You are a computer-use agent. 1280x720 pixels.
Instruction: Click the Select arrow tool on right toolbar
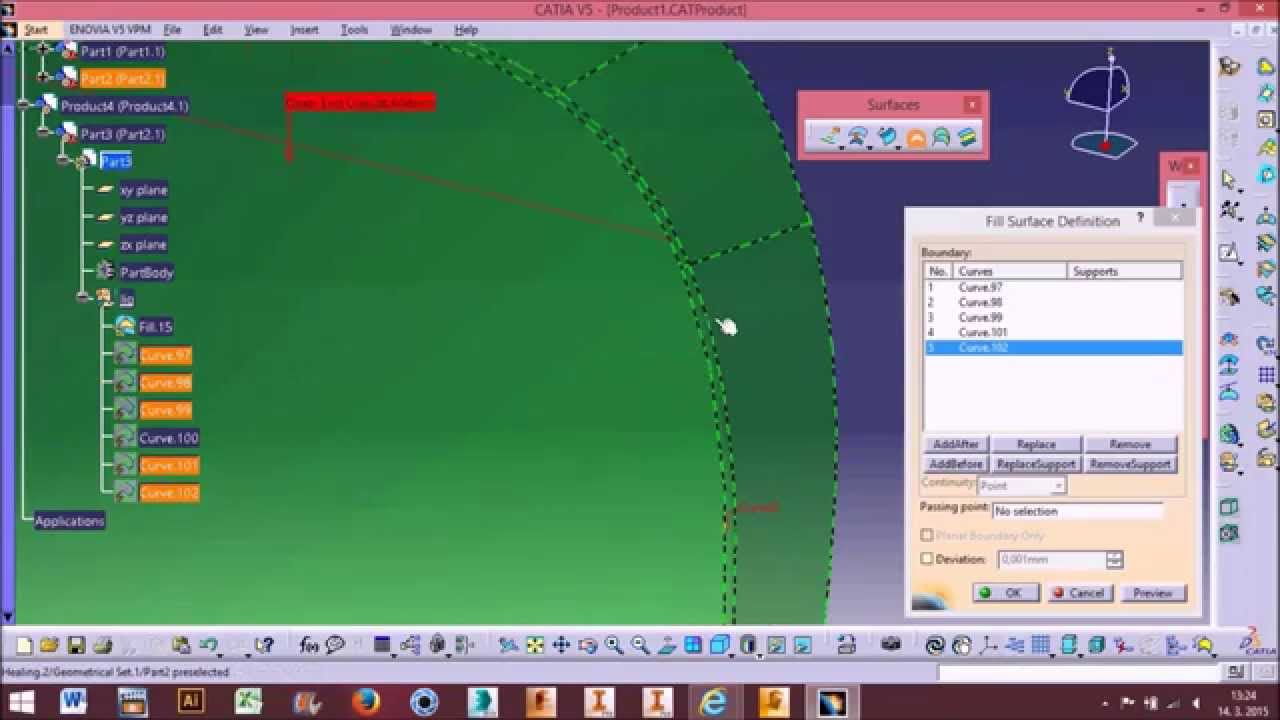[1230, 180]
